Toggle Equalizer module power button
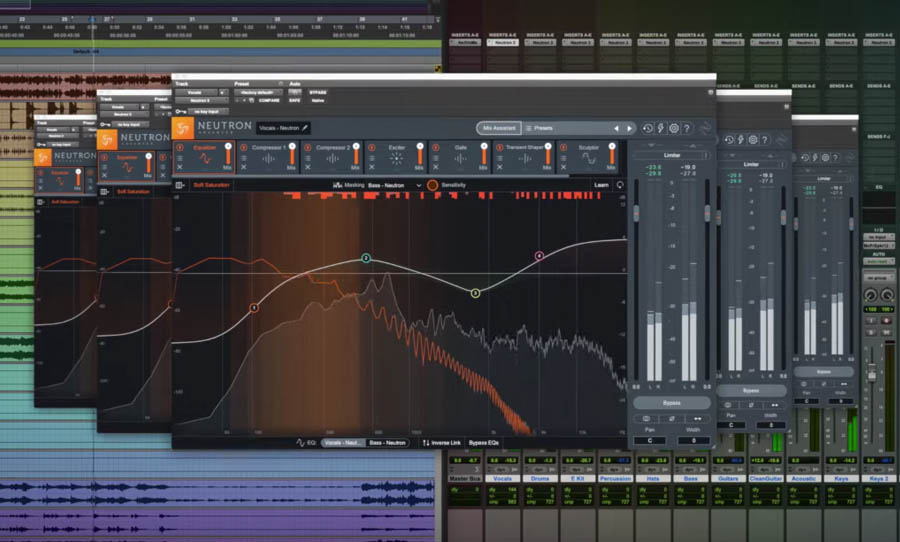 180,148
